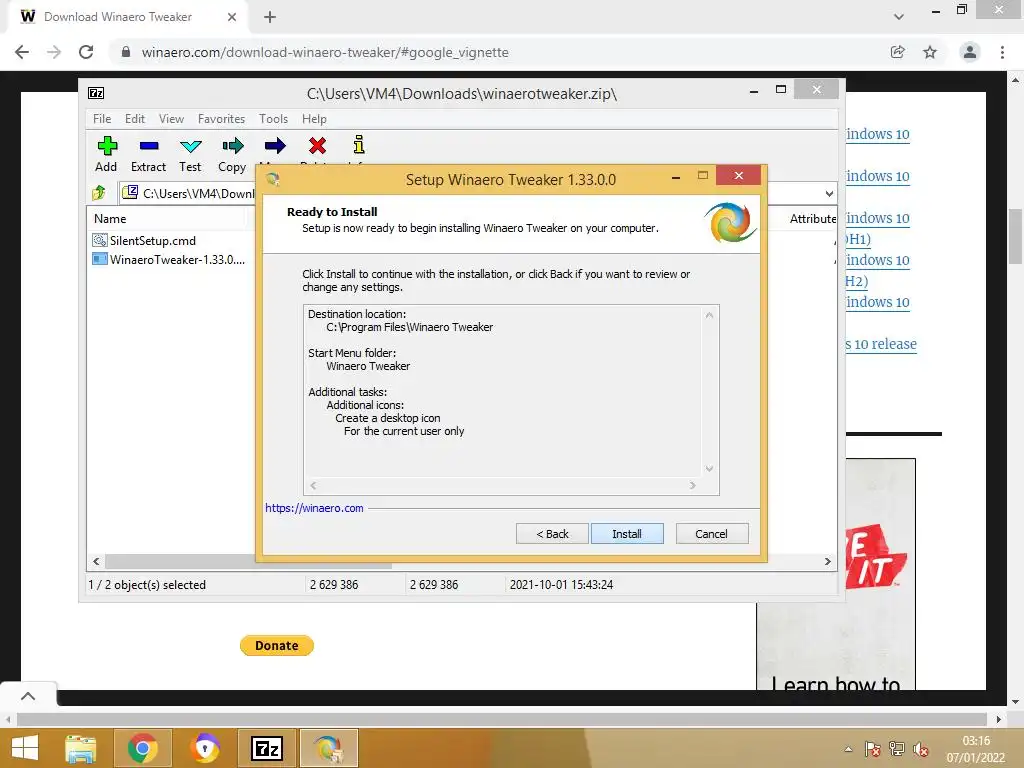Click the 7-Zip Copy toolbar icon
The width and height of the screenshot is (1024, 768).
pyautogui.click(x=232, y=146)
